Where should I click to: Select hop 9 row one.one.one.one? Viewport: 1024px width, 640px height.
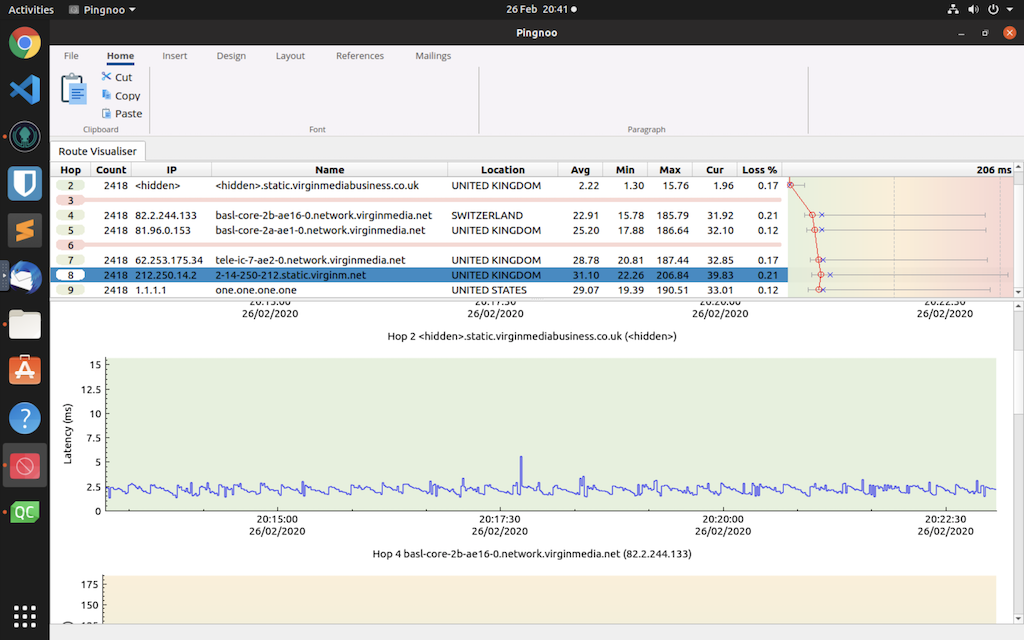[419, 290]
